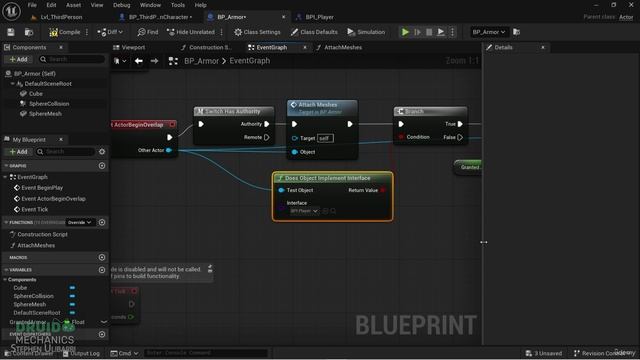
Task: Open the Cmd console type dropdown
Action: pos(124,353)
